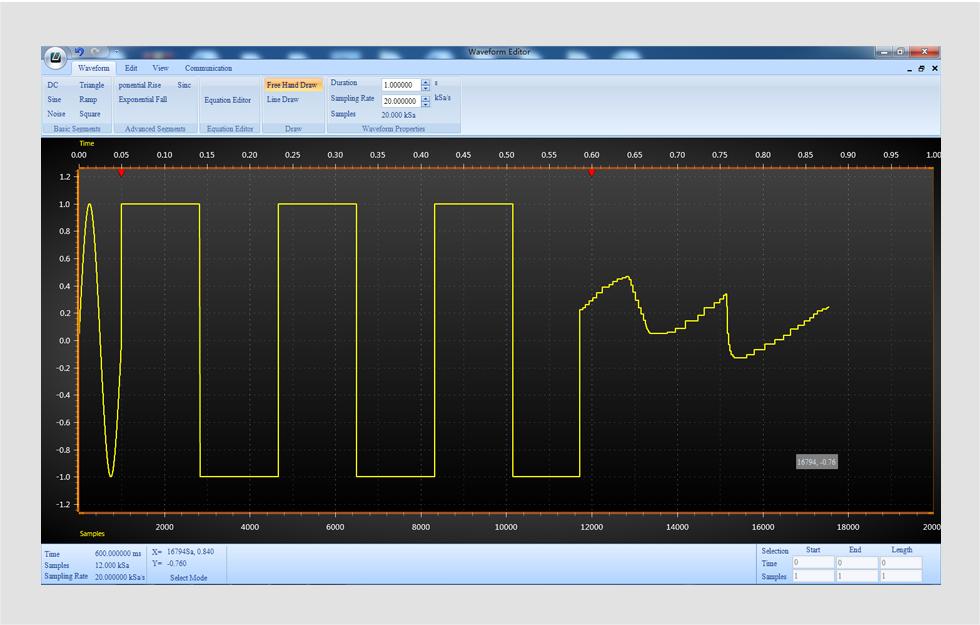The width and height of the screenshot is (980, 625).
Task: Insert a Square wave segment
Action: (x=90, y=114)
